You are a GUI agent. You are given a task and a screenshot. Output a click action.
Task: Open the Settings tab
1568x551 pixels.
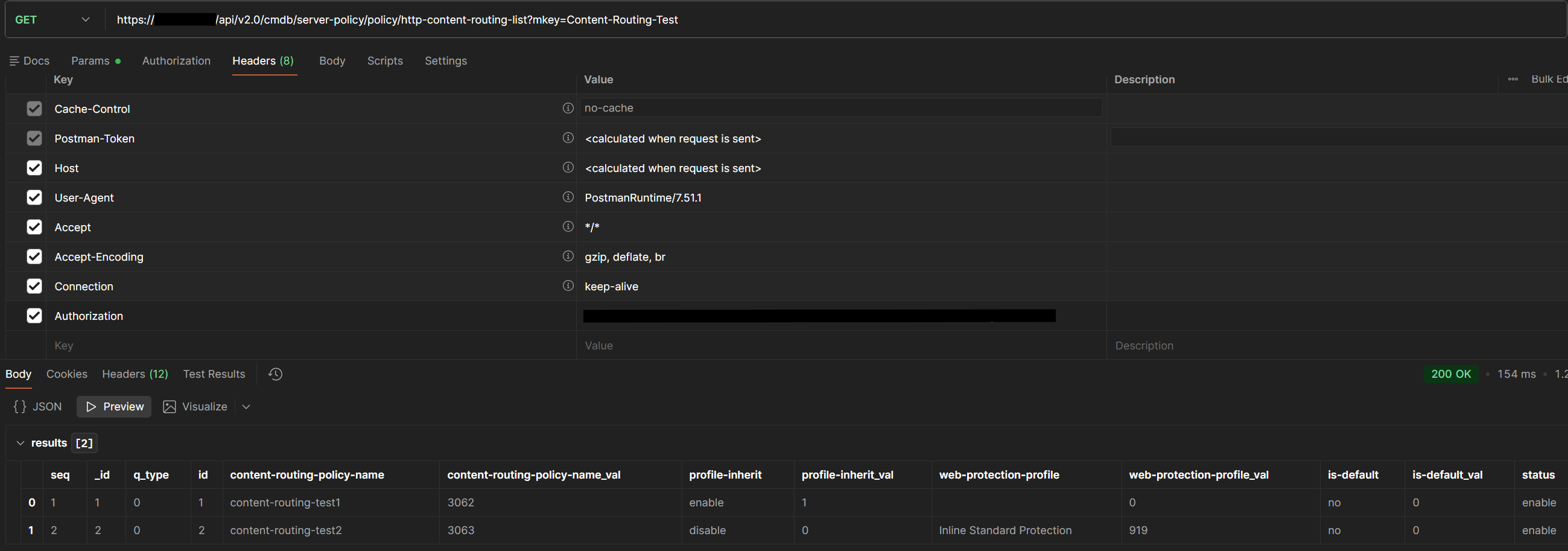click(x=446, y=61)
